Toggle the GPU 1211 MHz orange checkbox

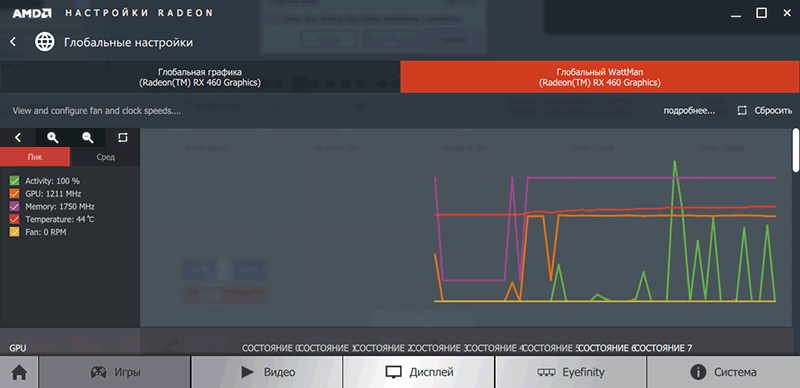[14, 193]
